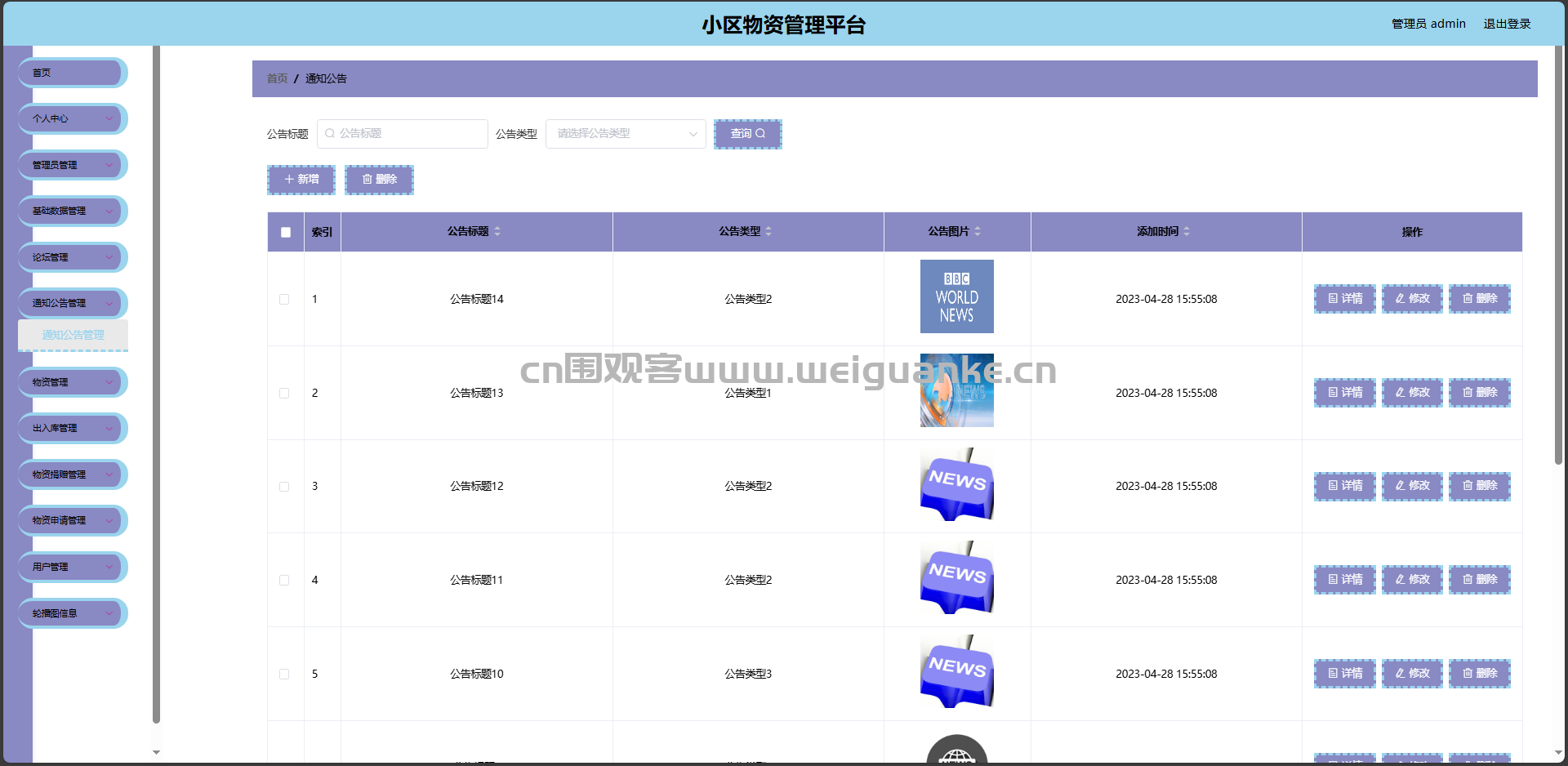Check the checkbox for row 2

[x=284, y=394]
